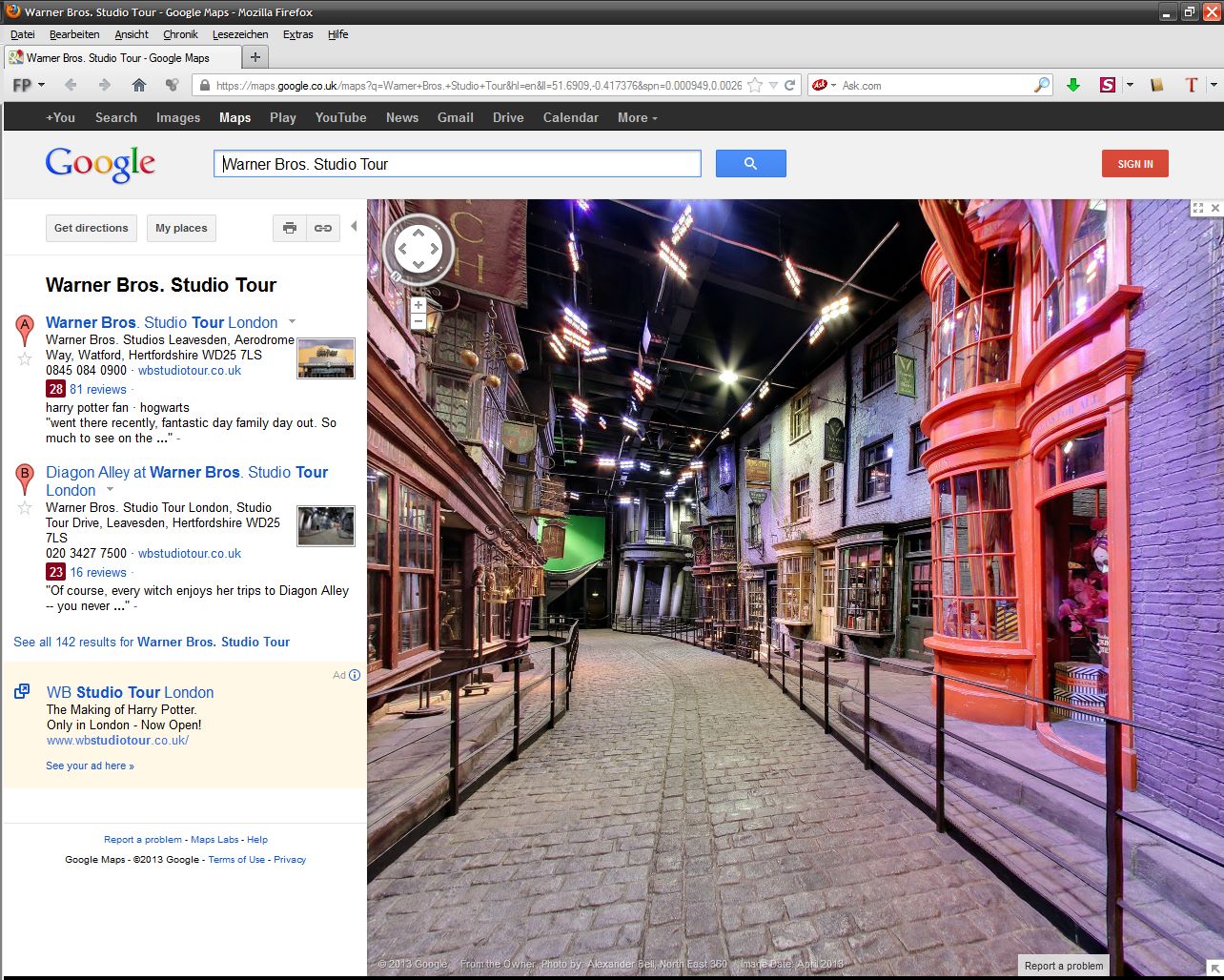Screen dimensions: 1224x980
Task: Go forward with browser forward arrow
Action: click(105, 85)
